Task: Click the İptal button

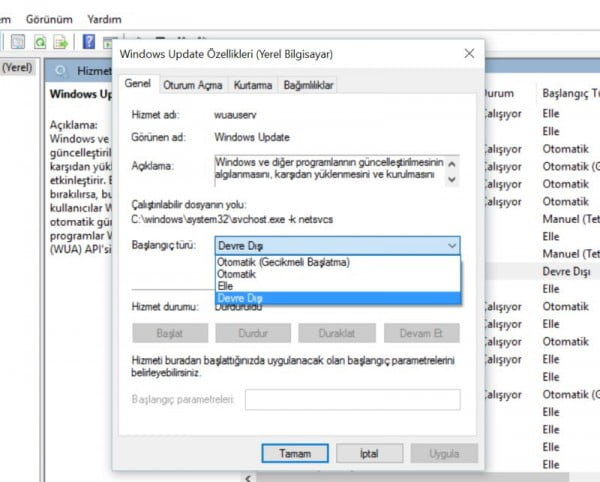Action: pos(369,453)
